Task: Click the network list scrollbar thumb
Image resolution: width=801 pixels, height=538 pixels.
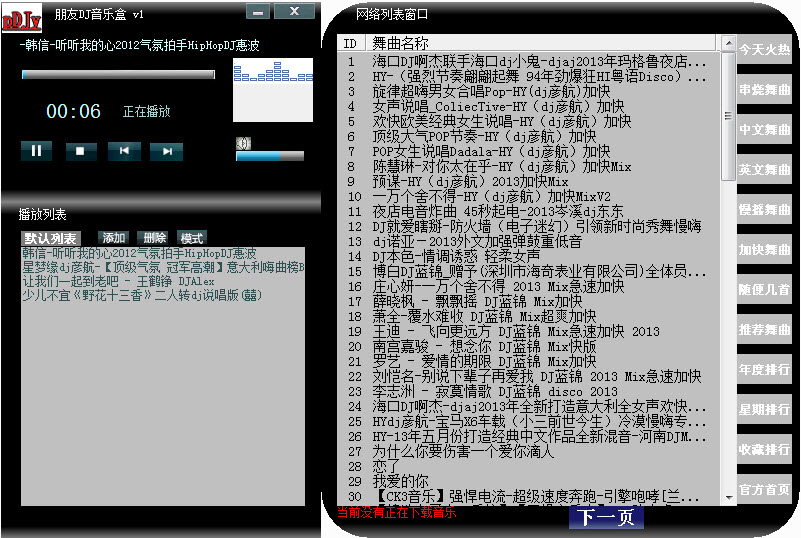Action: coord(728,115)
